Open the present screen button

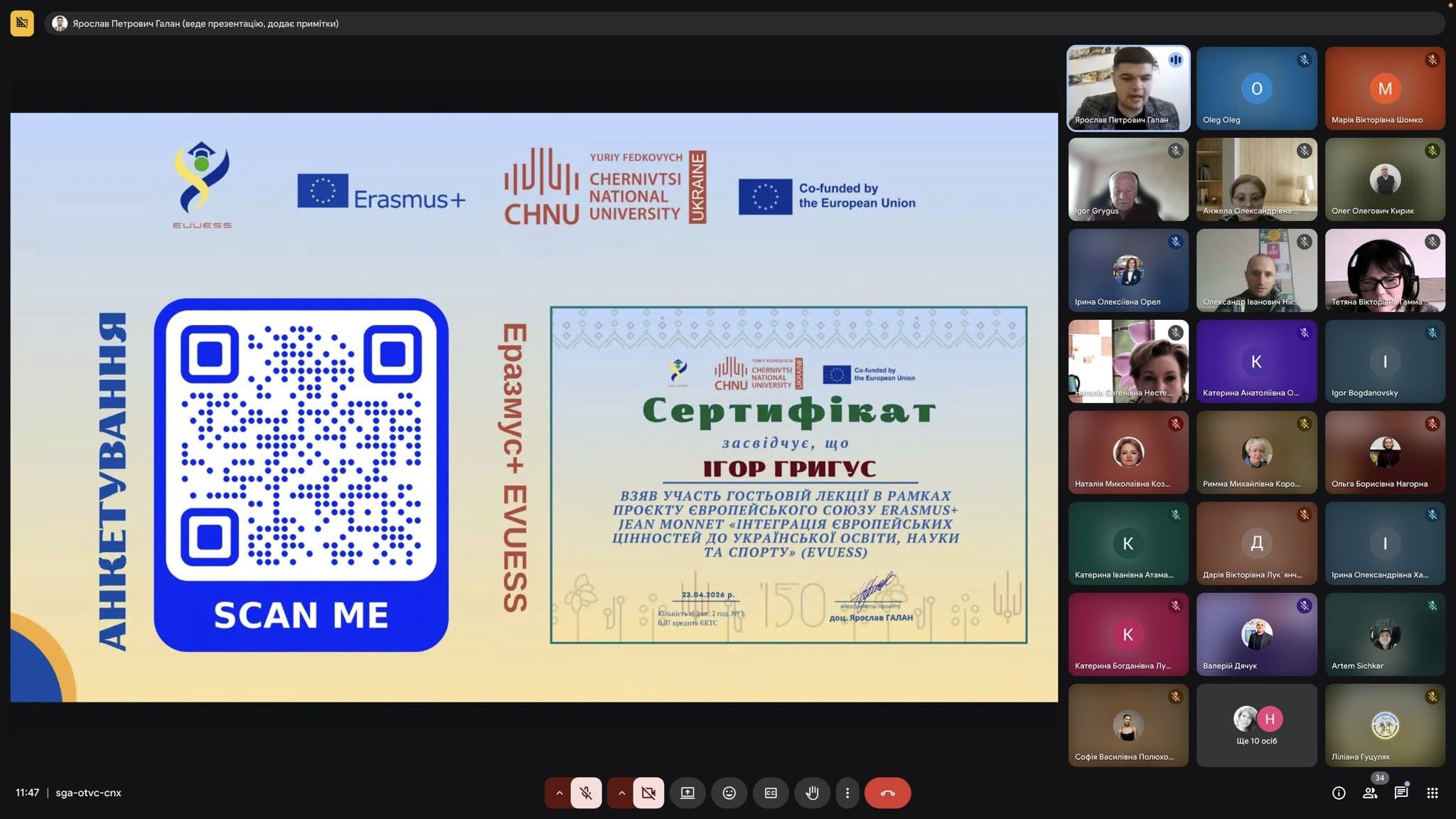[687, 793]
